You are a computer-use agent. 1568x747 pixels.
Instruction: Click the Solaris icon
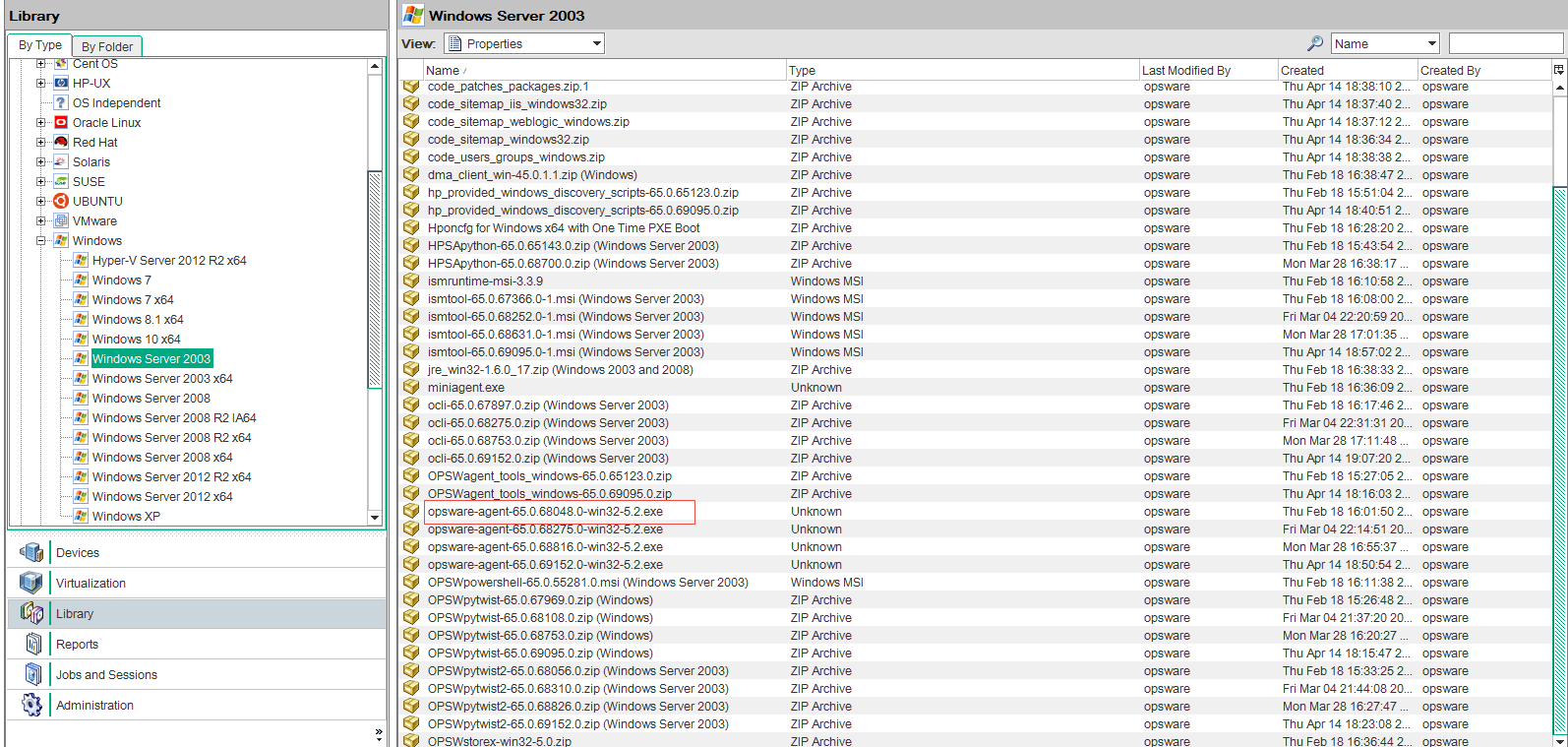61,161
